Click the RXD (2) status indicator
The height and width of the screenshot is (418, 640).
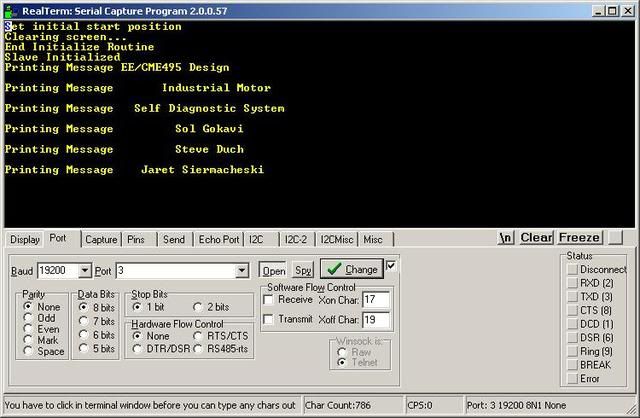click(573, 283)
